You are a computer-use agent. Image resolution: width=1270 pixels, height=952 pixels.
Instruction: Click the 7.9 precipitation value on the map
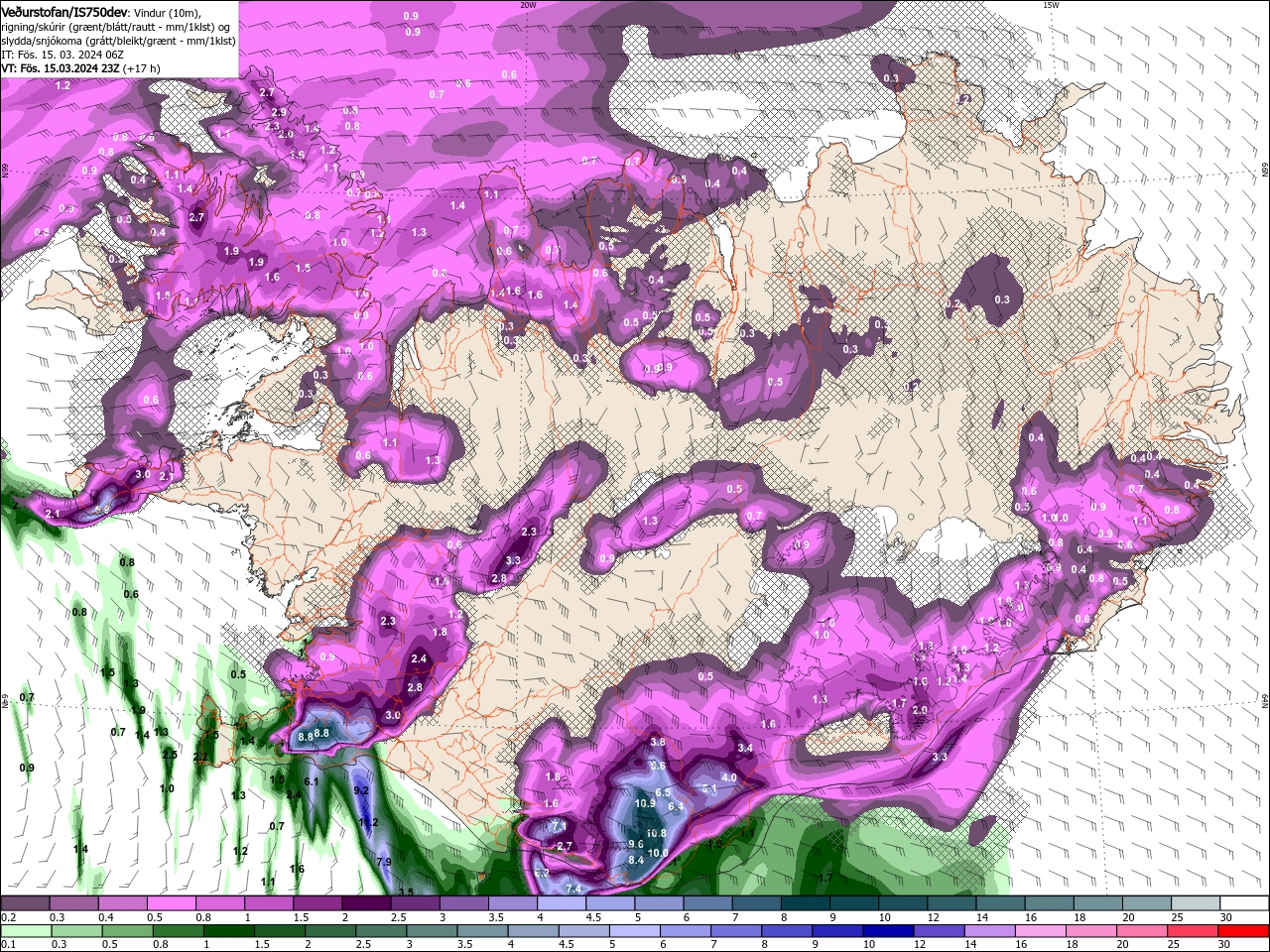384,861
